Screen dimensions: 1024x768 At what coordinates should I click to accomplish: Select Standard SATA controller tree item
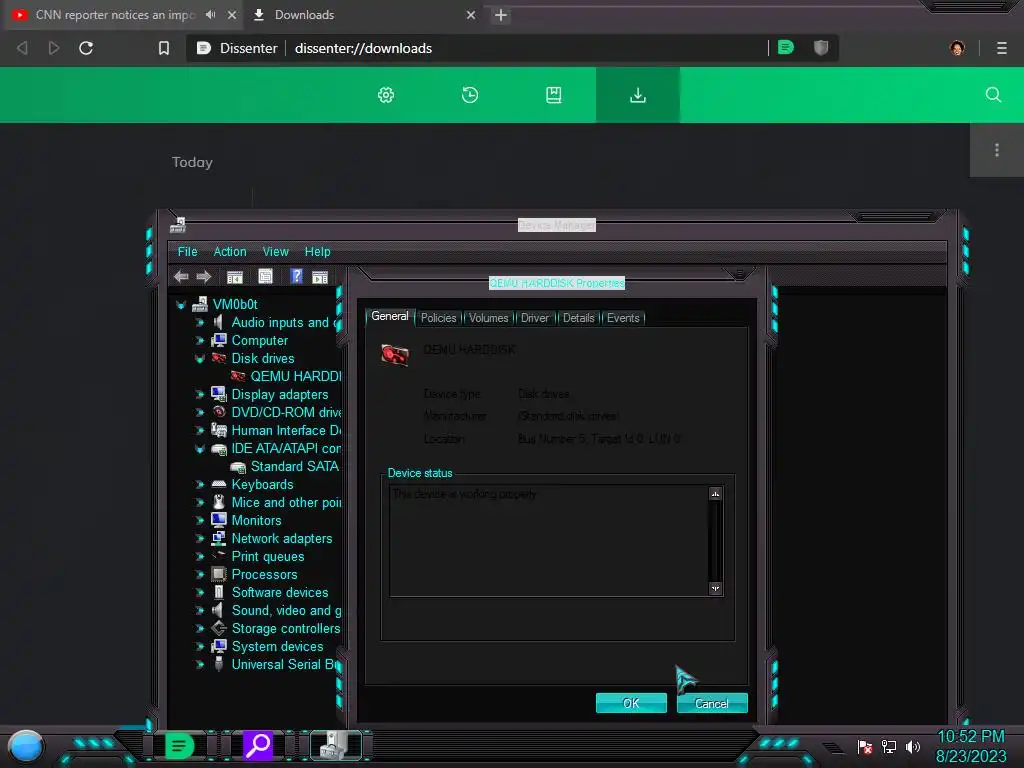pyautogui.click(x=295, y=466)
